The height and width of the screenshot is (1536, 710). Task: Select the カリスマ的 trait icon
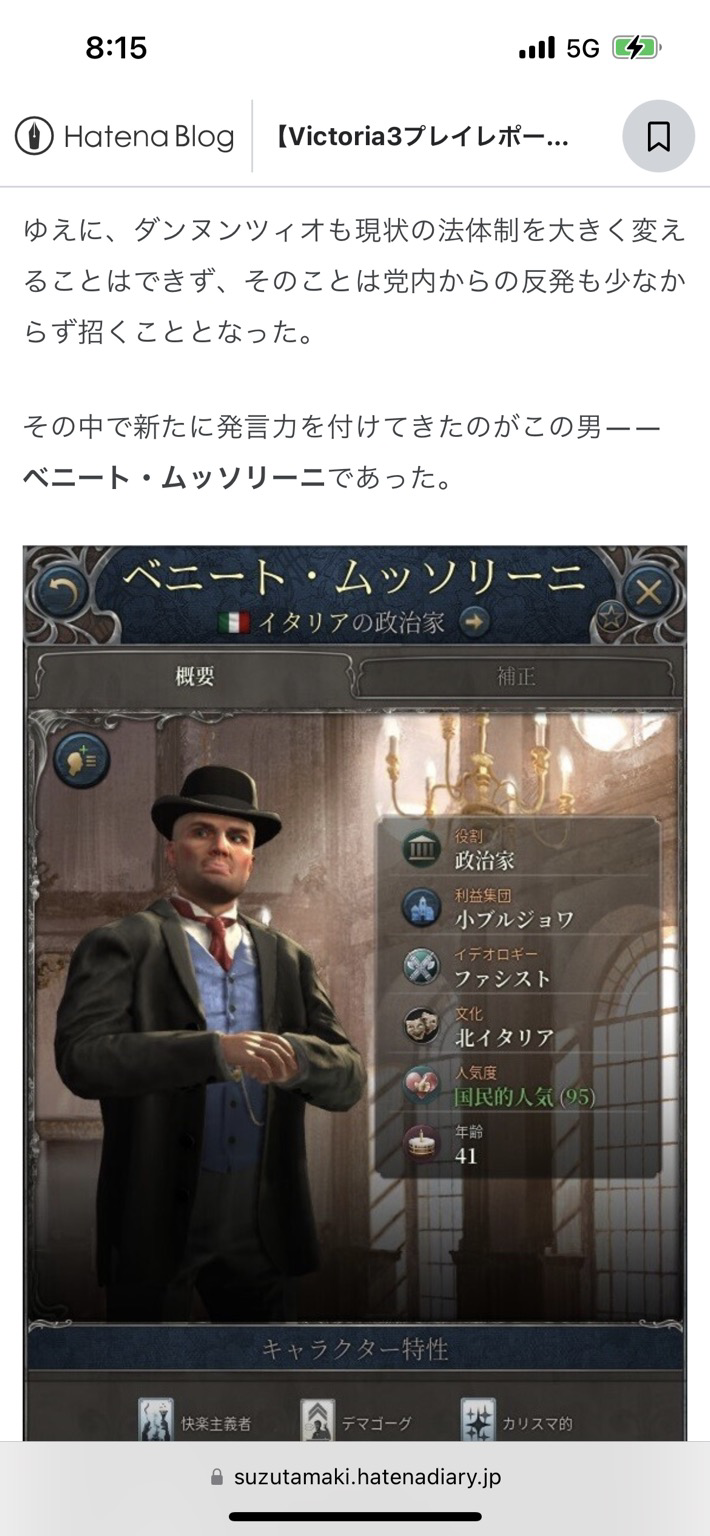point(478,1420)
